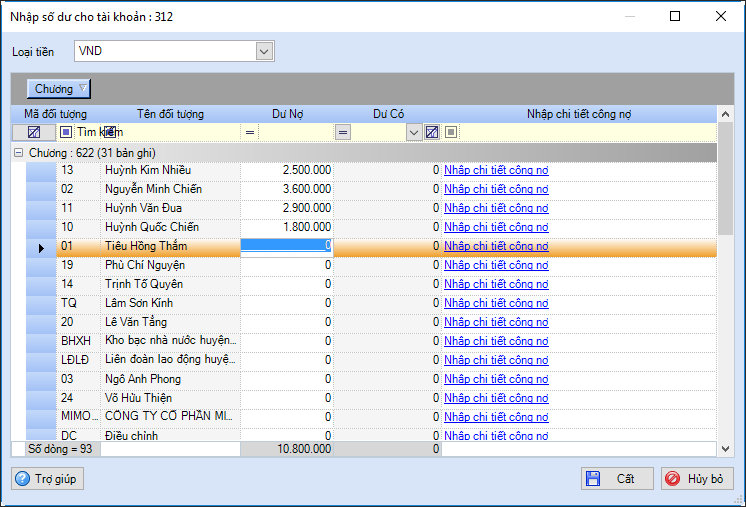Click the Dư Có column header
This screenshot has height=507, width=746.
[388, 114]
